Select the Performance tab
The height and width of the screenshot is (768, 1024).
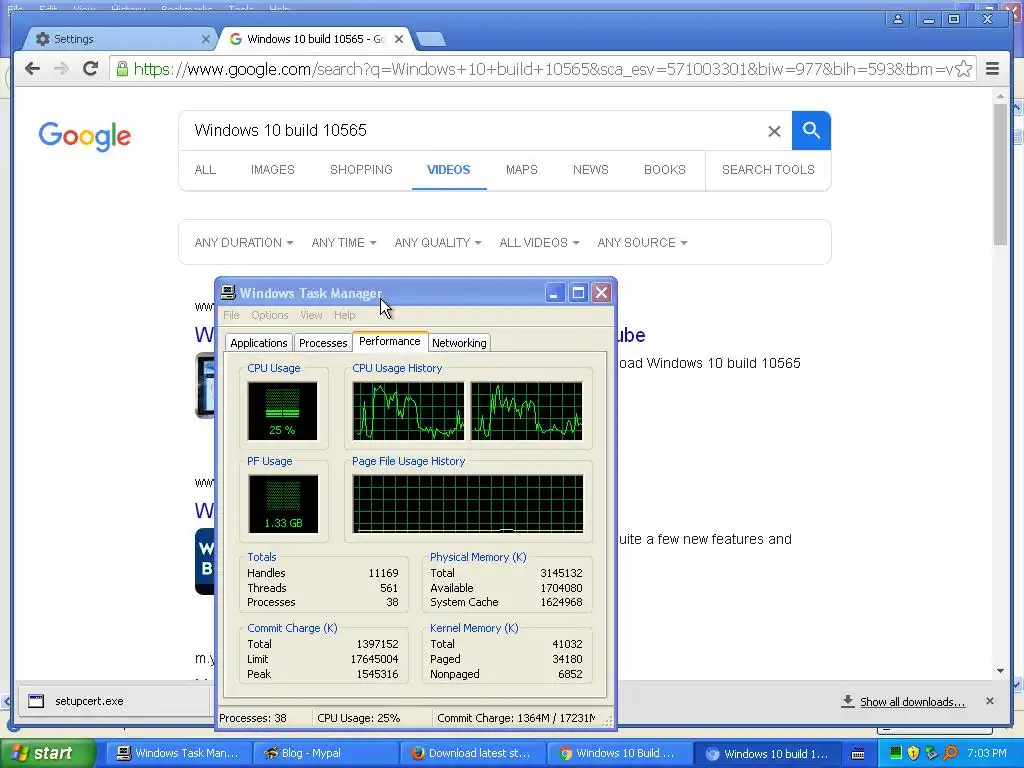click(x=390, y=342)
